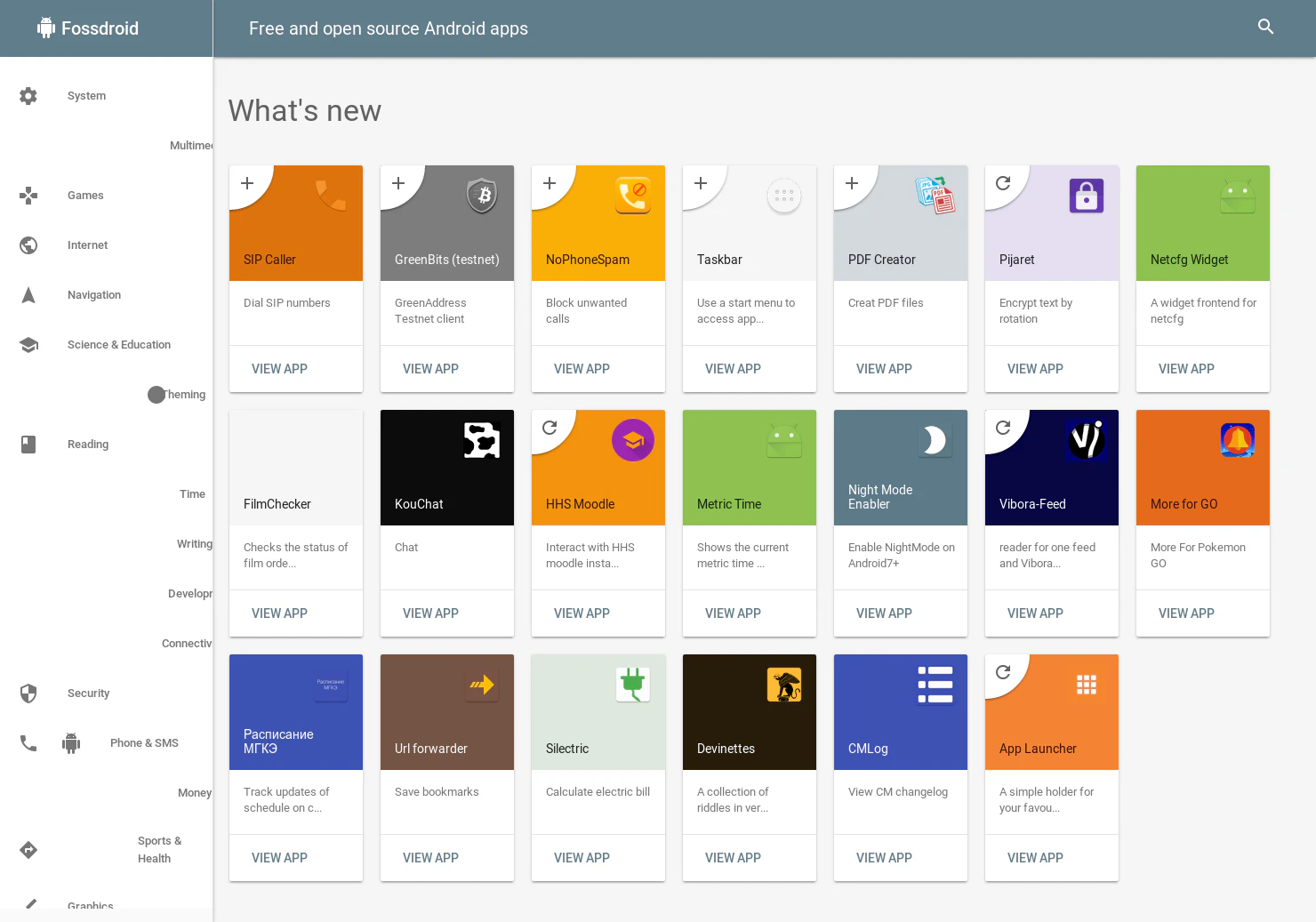Viewport: 1316px width, 922px height.
Task: Open the FilmChecker app card header
Action: (296, 468)
